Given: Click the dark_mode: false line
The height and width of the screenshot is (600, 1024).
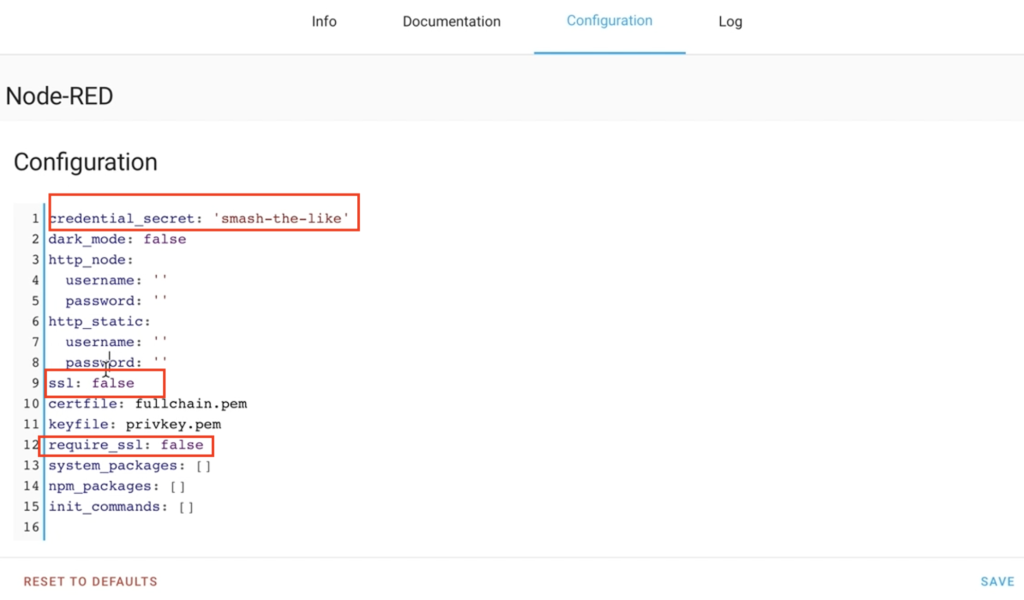Looking at the screenshot, I should (x=118, y=239).
